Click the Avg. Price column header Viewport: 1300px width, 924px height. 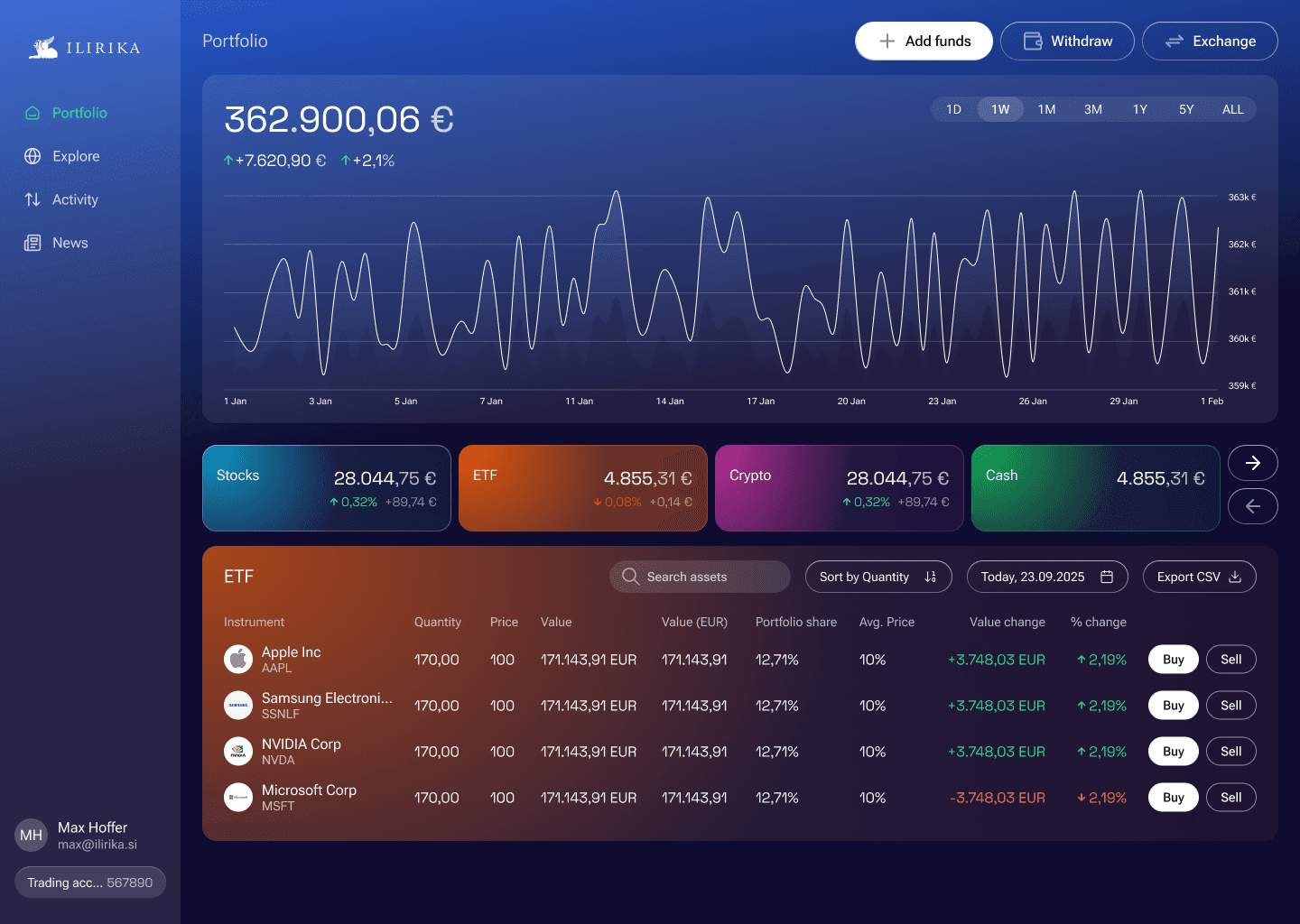887,622
